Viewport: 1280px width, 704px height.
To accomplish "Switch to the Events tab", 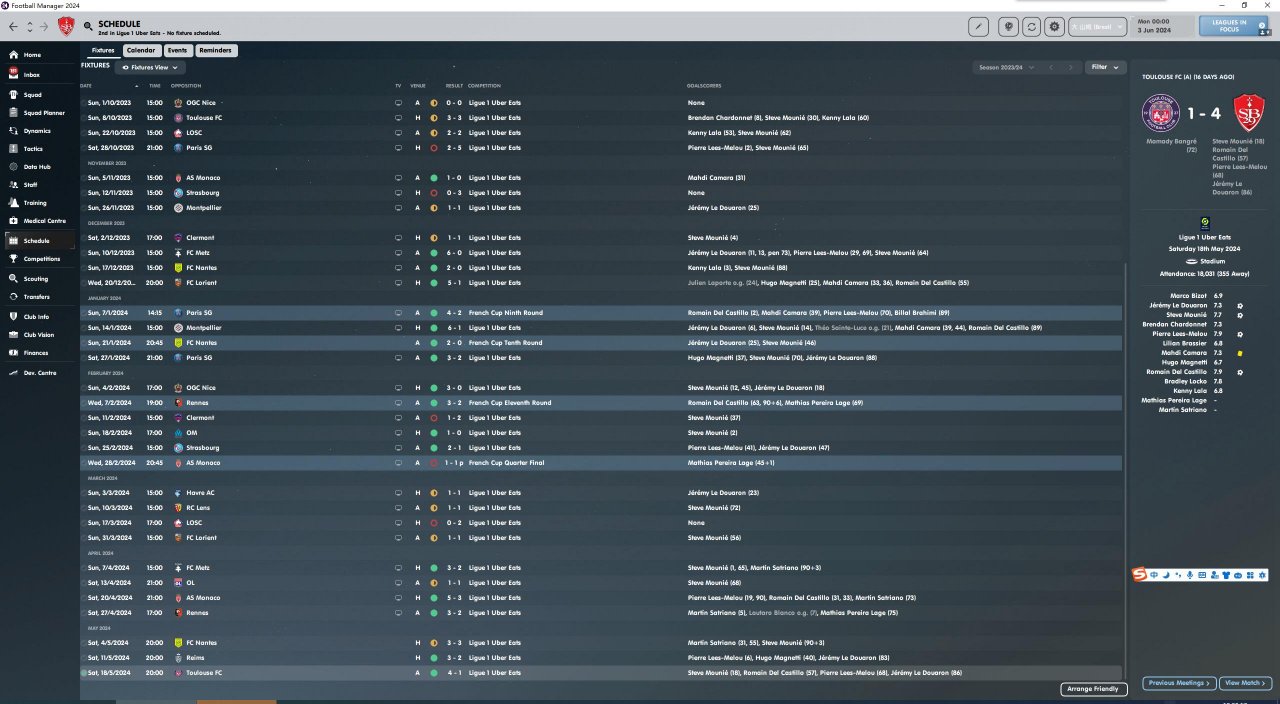I will point(177,50).
